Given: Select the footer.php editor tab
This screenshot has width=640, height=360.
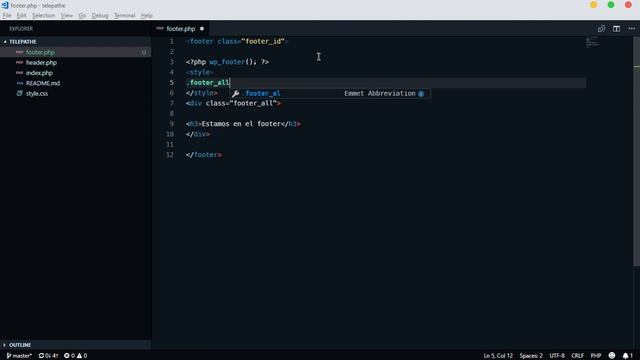Looking at the screenshot, I should pos(180,29).
